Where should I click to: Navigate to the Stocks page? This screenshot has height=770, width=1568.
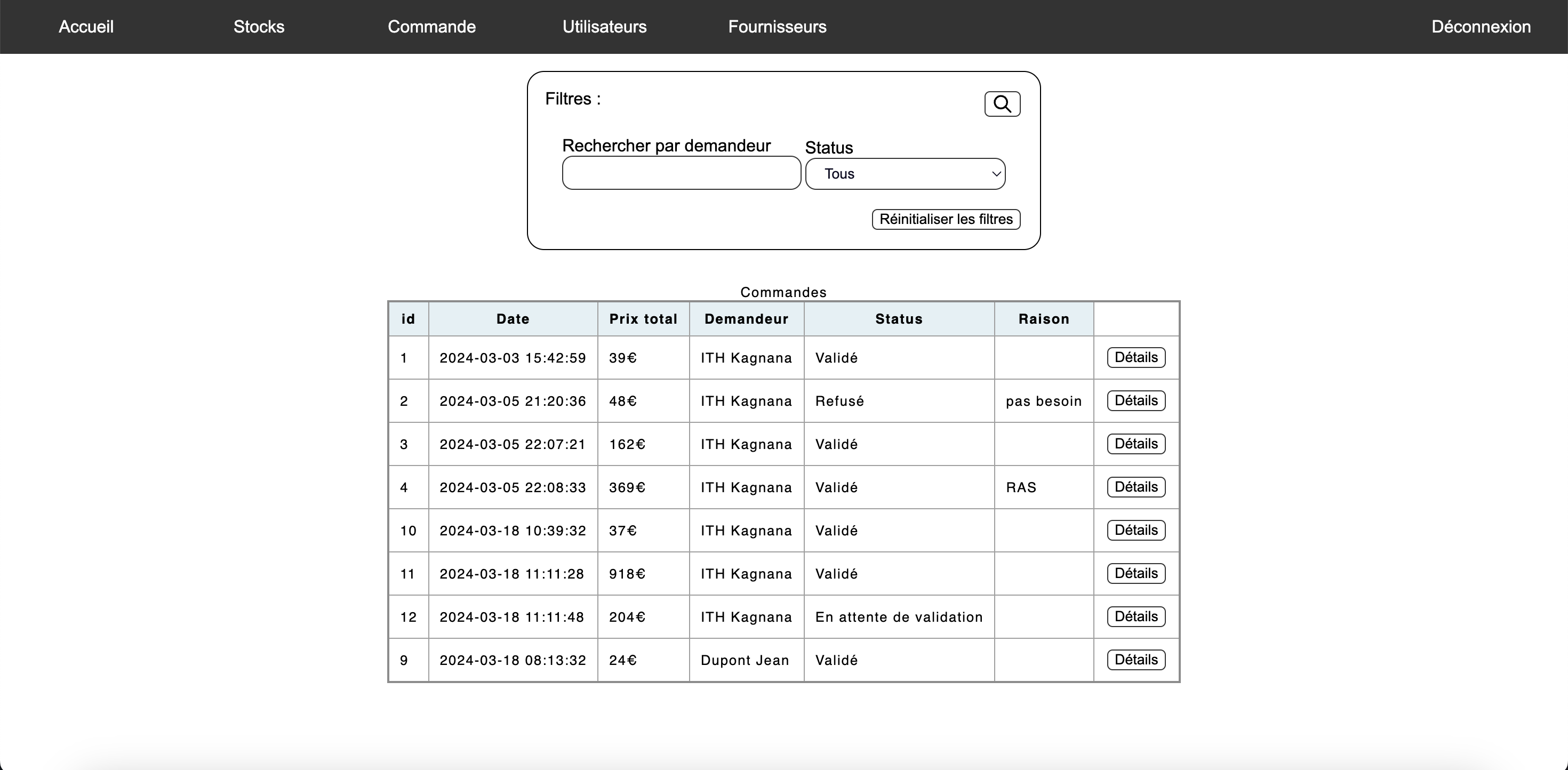coord(258,27)
